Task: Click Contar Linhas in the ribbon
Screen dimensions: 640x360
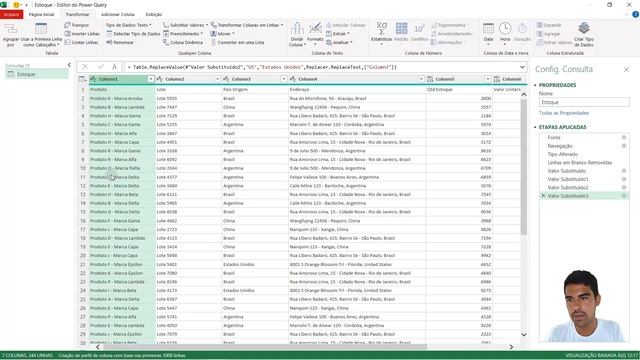Action: pyautogui.click(x=81, y=42)
